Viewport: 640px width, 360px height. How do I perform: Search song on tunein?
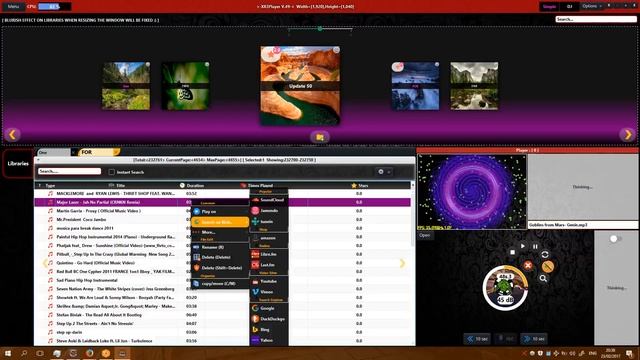tap(269, 221)
